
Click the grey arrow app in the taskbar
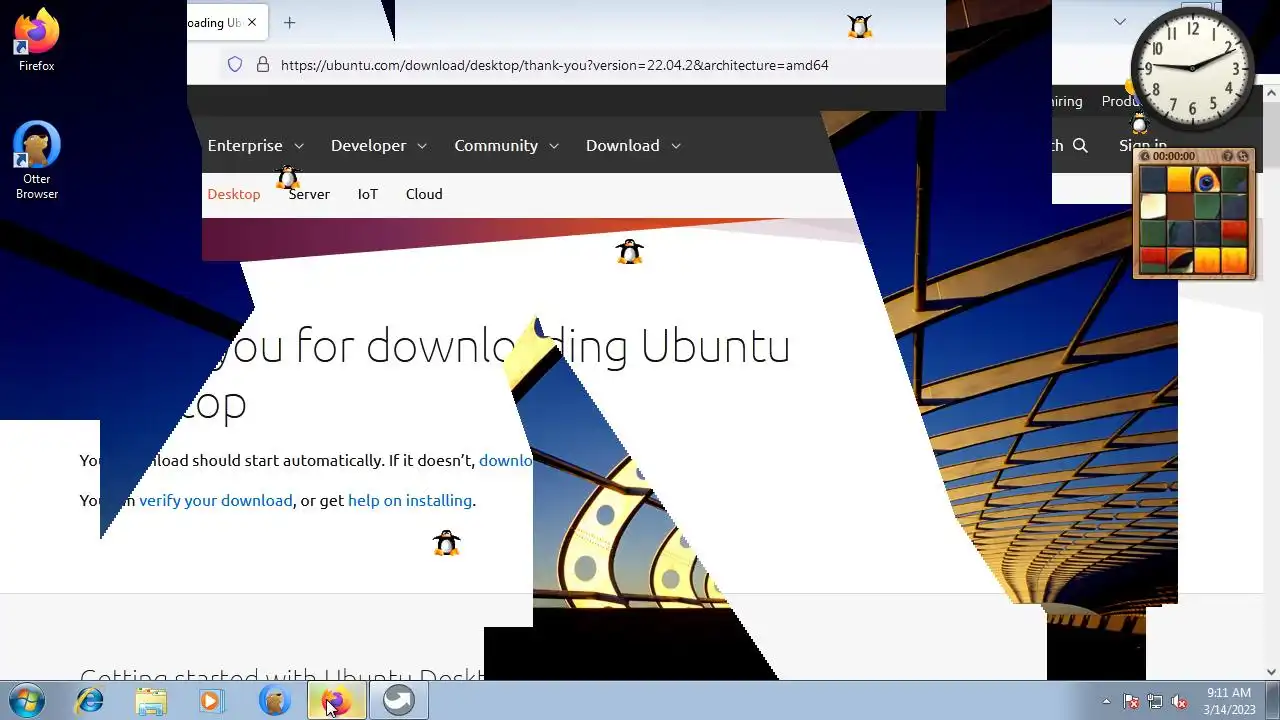click(x=399, y=701)
